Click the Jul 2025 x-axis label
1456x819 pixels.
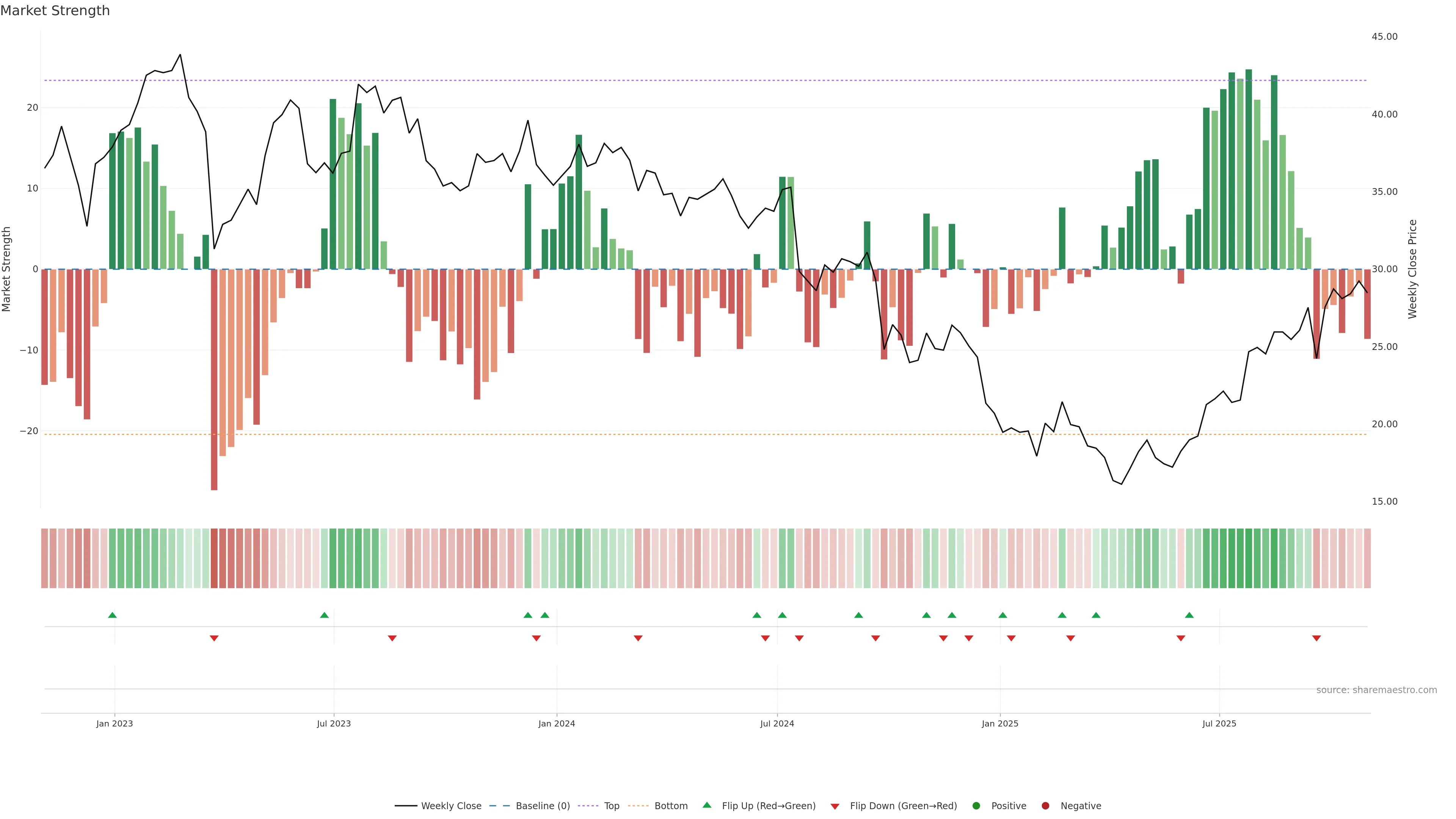point(1219,723)
